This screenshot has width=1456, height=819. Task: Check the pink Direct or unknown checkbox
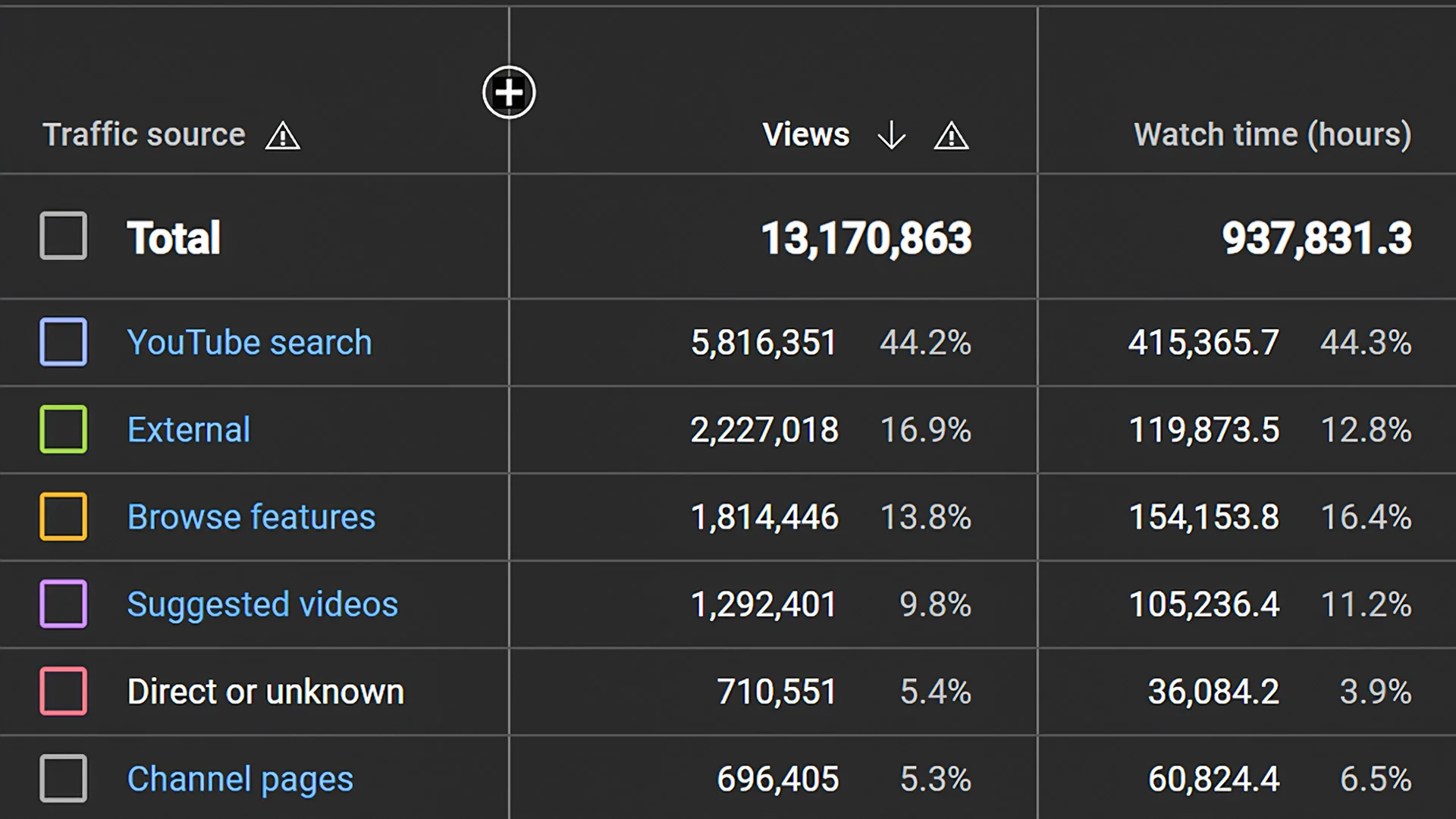point(64,691)
